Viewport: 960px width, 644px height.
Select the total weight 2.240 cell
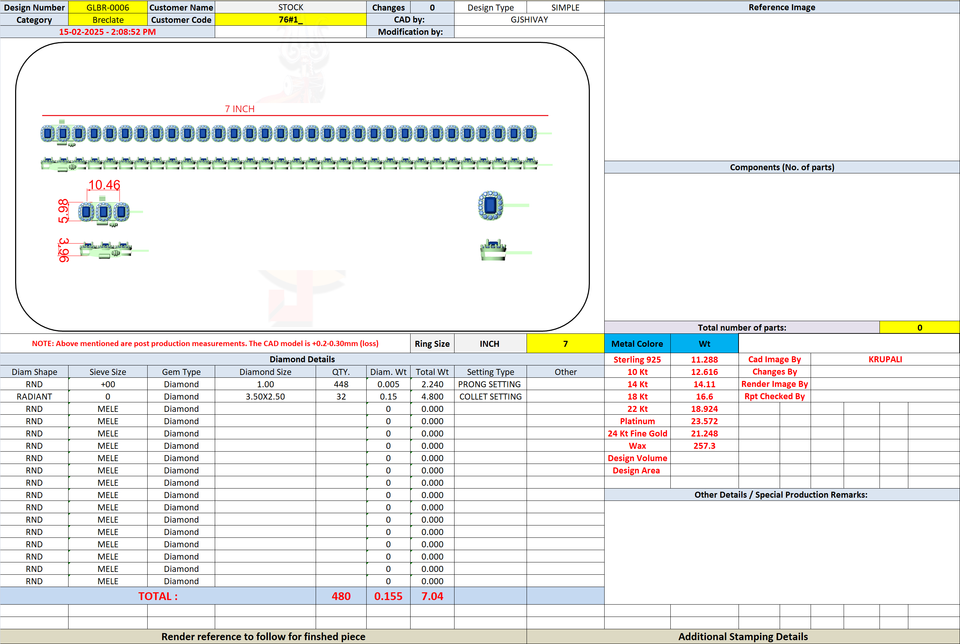tap(432, 384)
